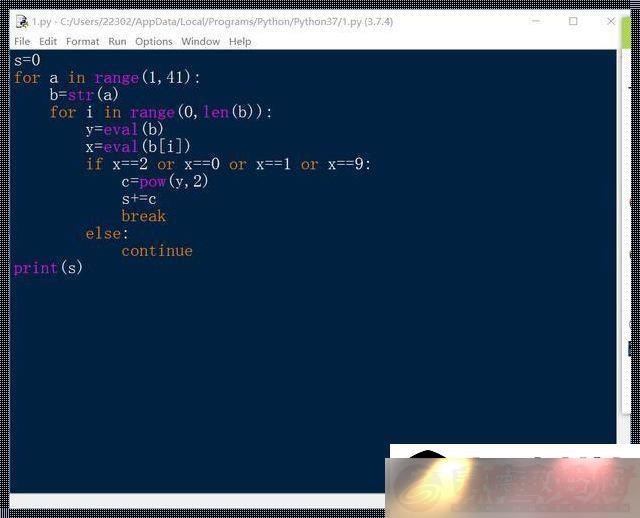The width and height of the screenshot is (640, 518).
Task: Click the 'print(s)' line
Action: tap(48, 268)
